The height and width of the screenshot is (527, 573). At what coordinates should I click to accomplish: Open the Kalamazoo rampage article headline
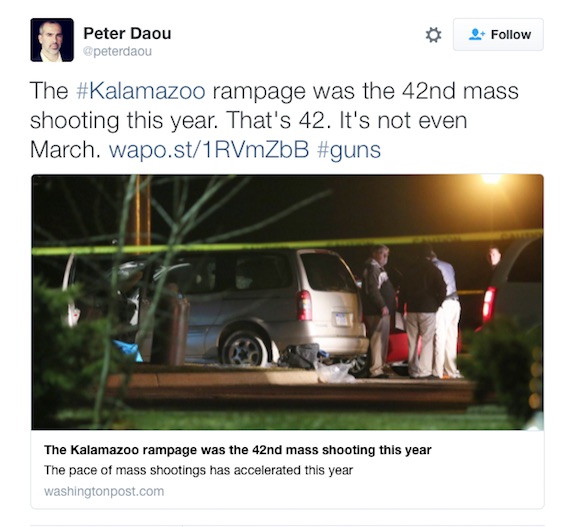(x=238, y=450)
